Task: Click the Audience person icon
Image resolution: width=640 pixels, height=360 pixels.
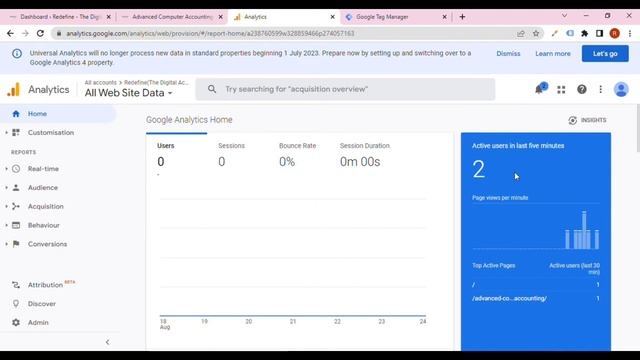Action: (x=16, y=187)
